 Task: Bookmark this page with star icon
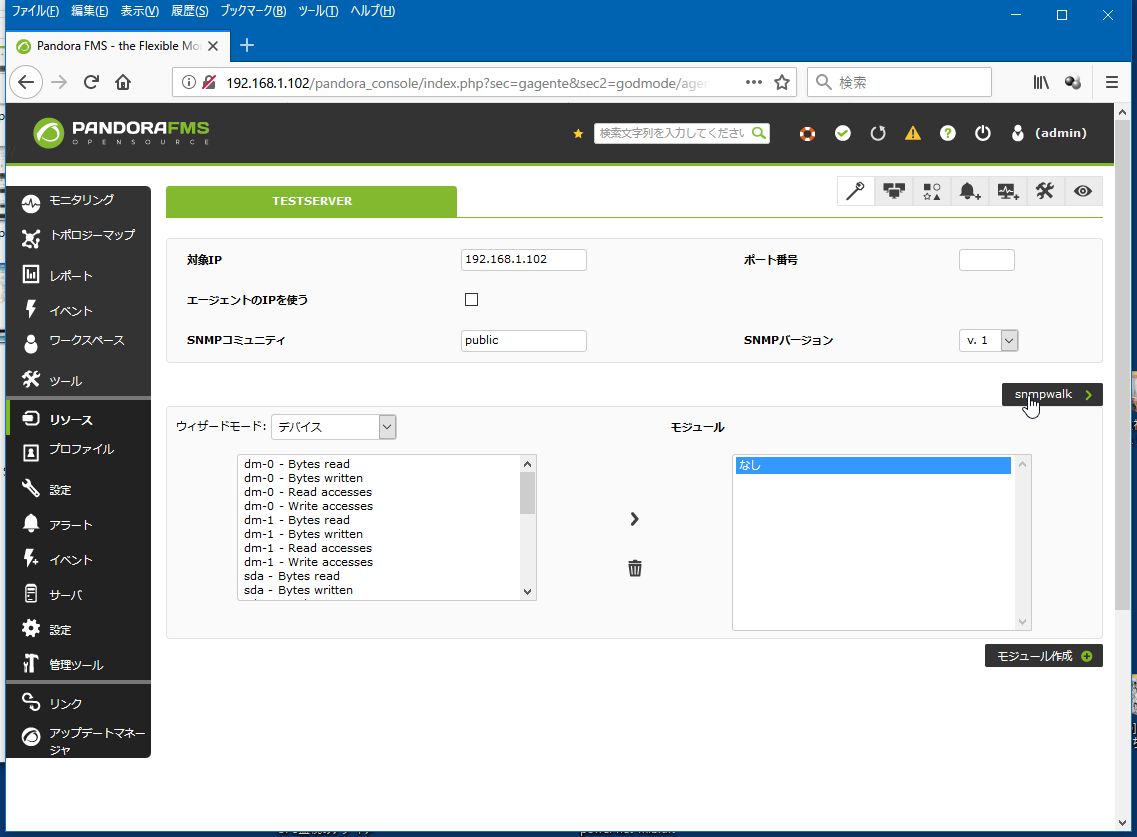782,83
